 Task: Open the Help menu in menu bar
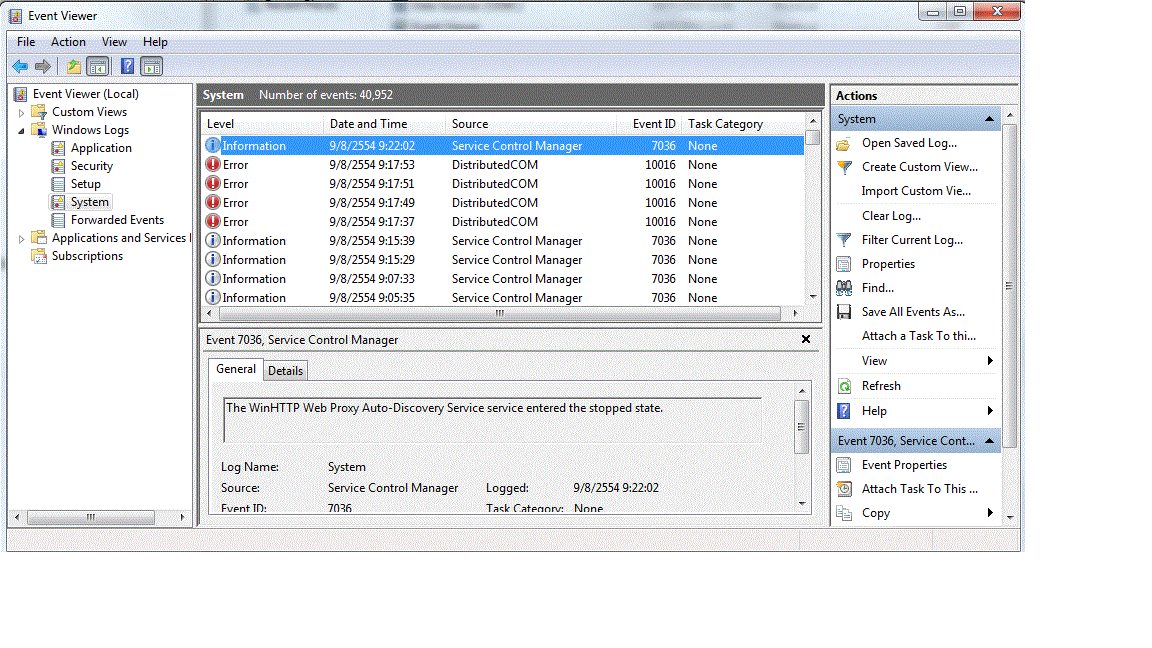click(x=155, y=42)
